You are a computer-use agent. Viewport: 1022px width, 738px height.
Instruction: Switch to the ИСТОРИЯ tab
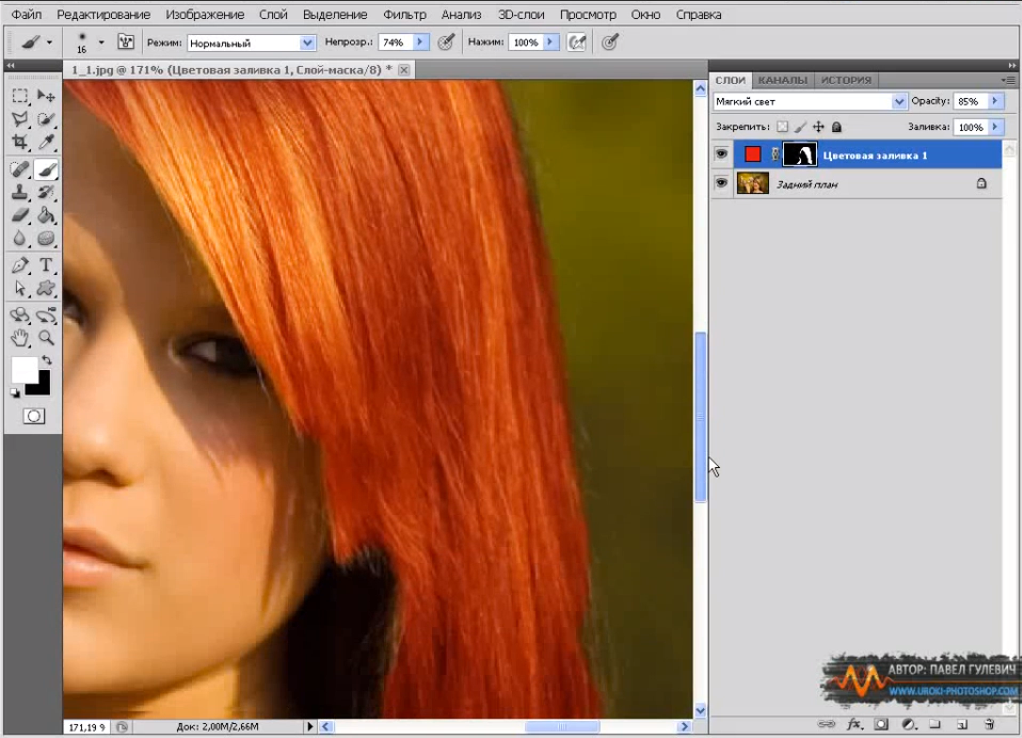pyautogui.click(x=846, y=80)
